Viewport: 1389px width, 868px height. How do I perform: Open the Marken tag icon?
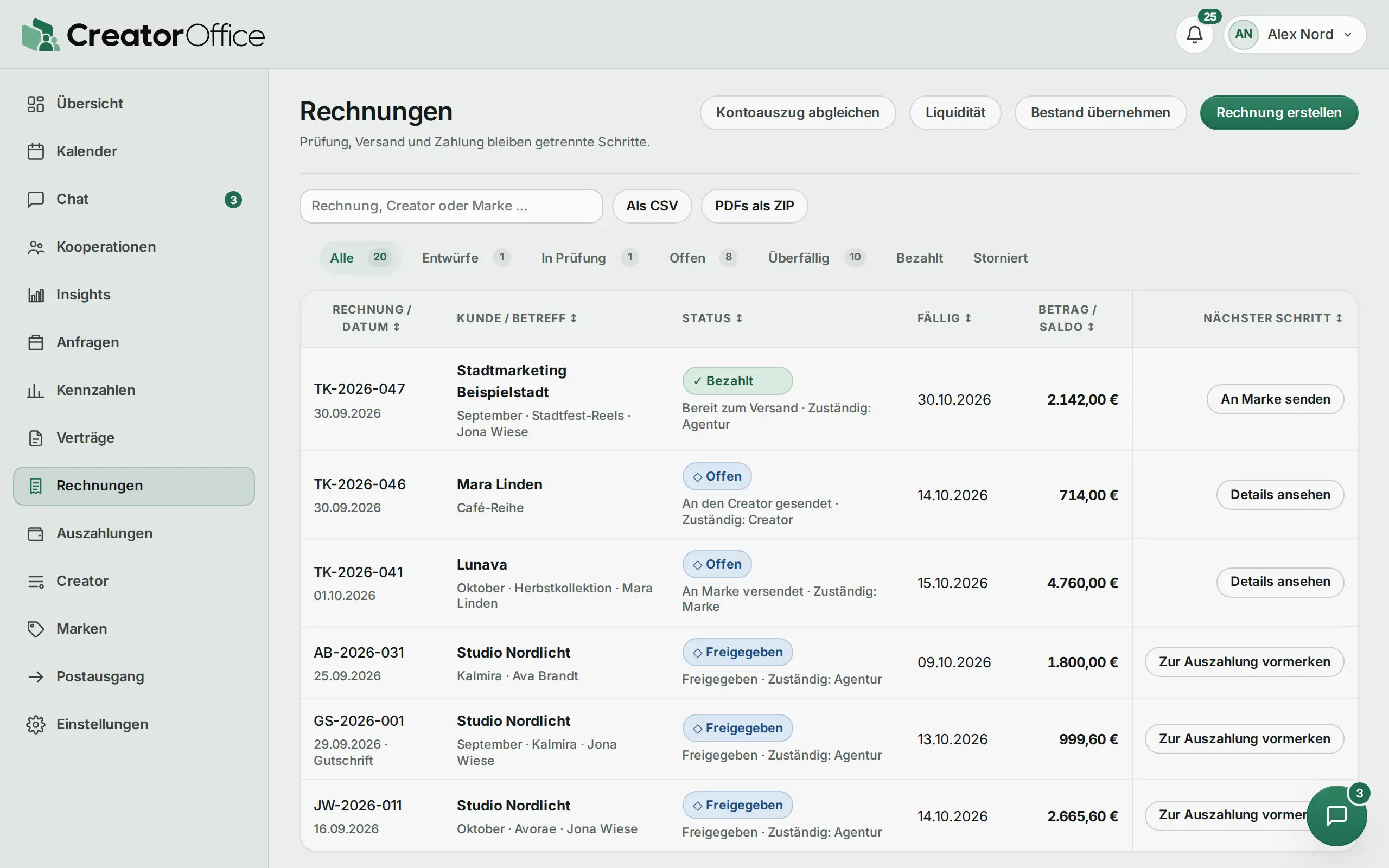pos(36,629)
